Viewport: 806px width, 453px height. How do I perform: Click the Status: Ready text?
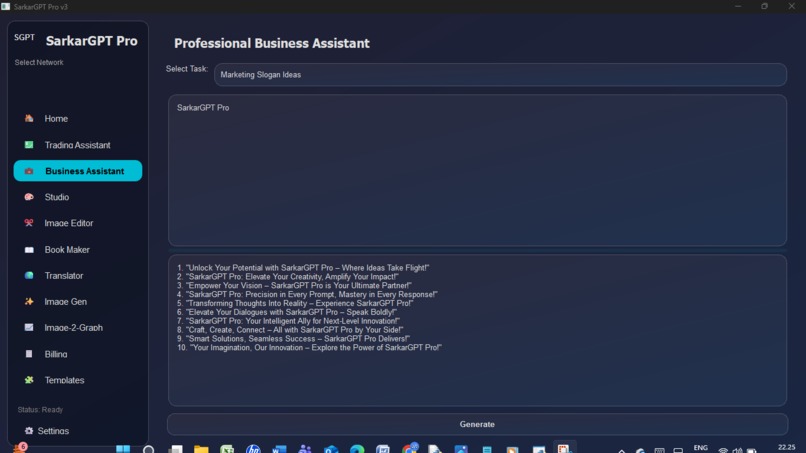pos(40,410)
